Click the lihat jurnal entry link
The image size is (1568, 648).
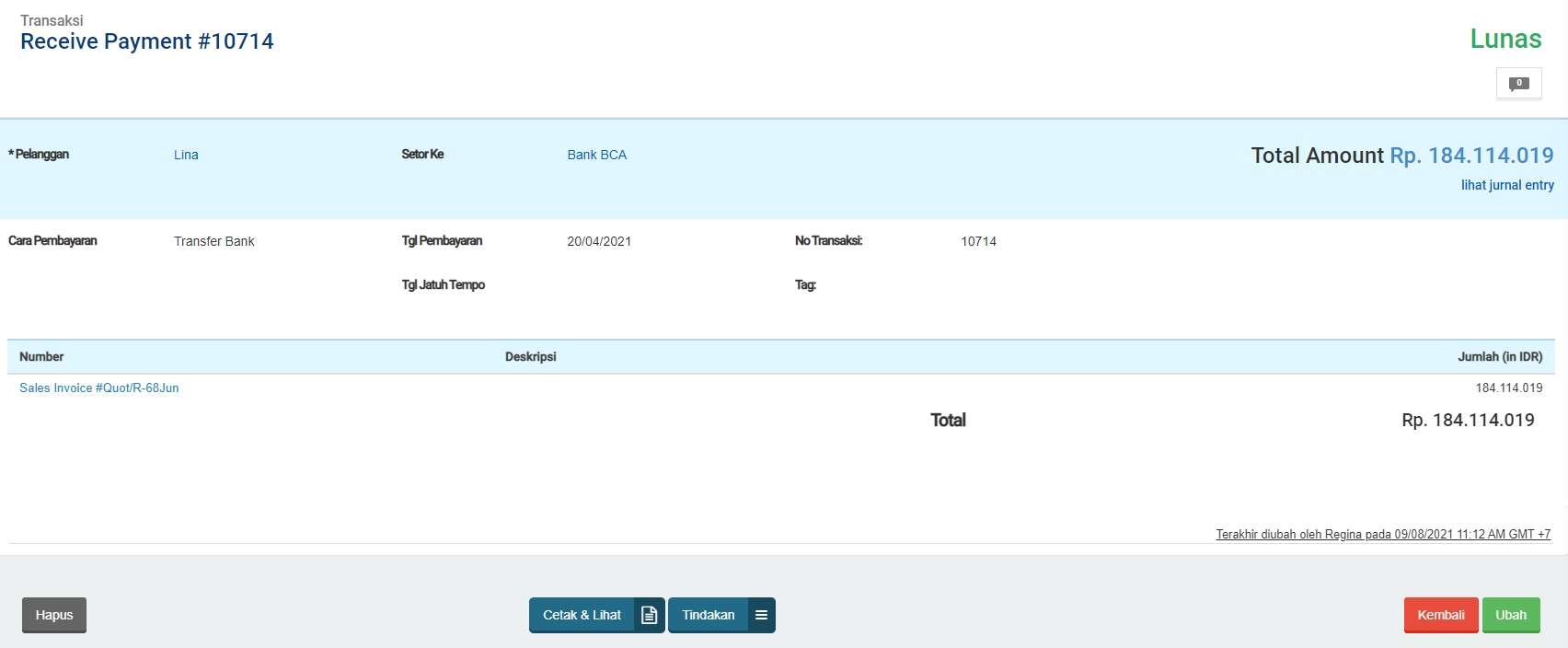1507,185
